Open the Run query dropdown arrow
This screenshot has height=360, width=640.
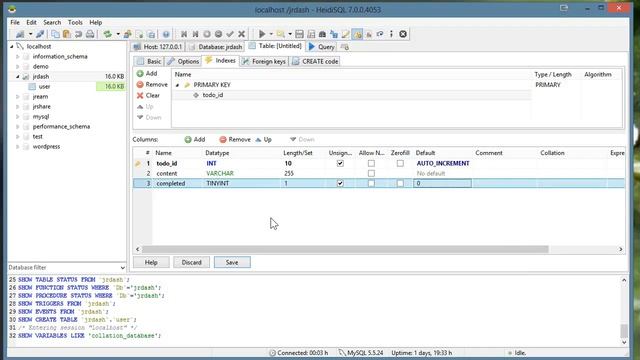click(271, 34)
